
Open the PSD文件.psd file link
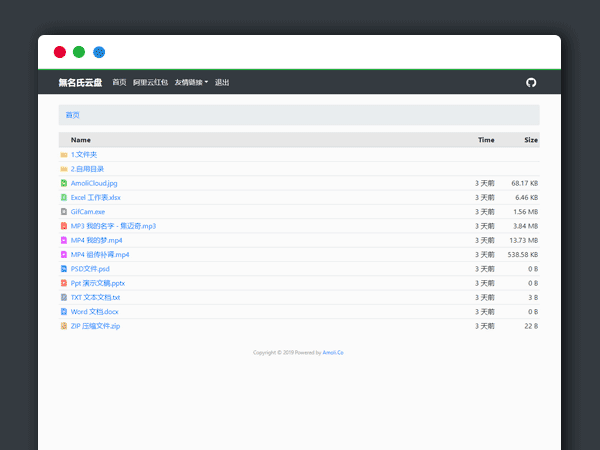tap(90, 269)
